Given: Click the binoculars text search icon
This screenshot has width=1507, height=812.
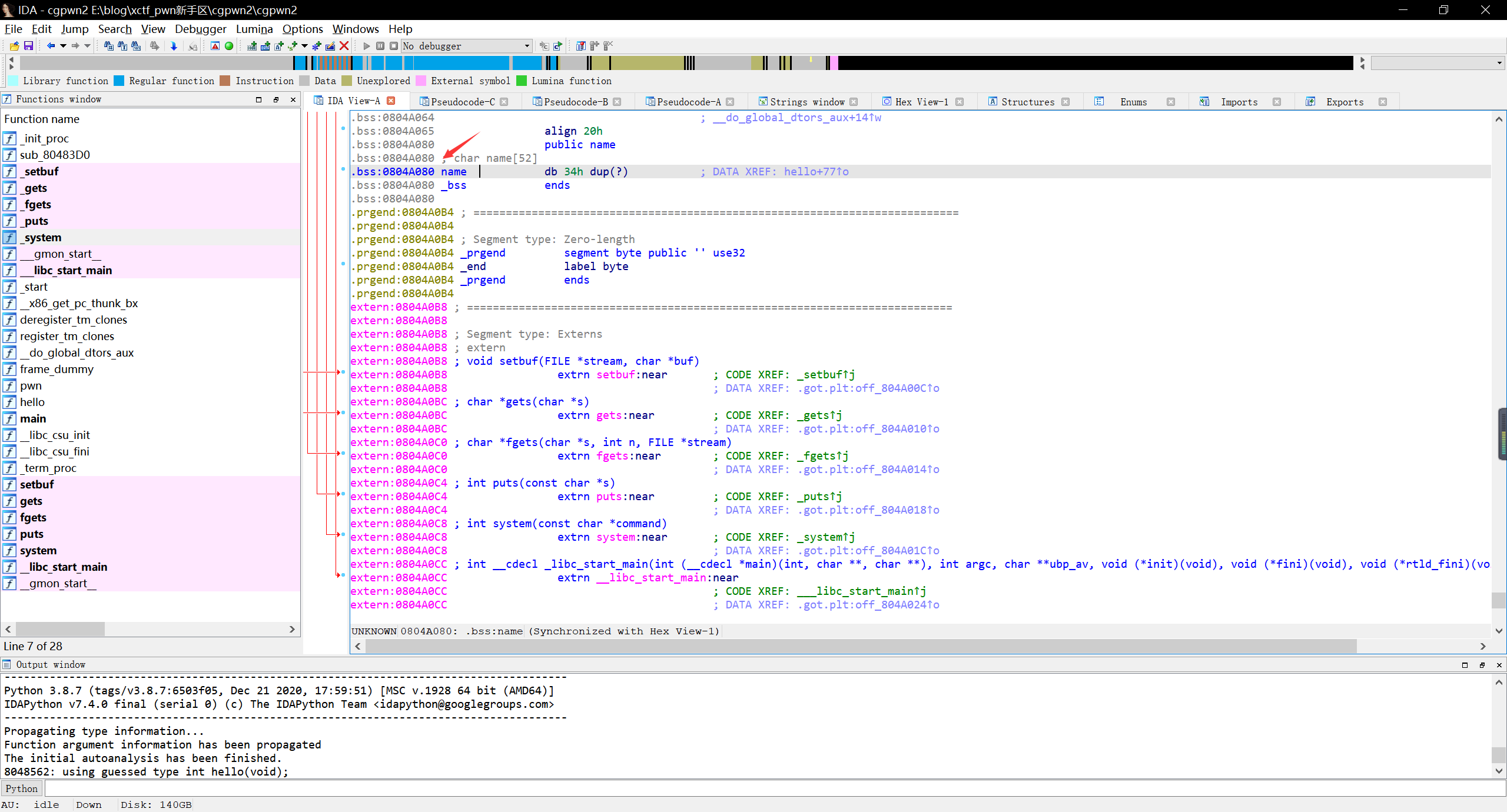Looking at the screenshot, I should [x=122, y=46].
